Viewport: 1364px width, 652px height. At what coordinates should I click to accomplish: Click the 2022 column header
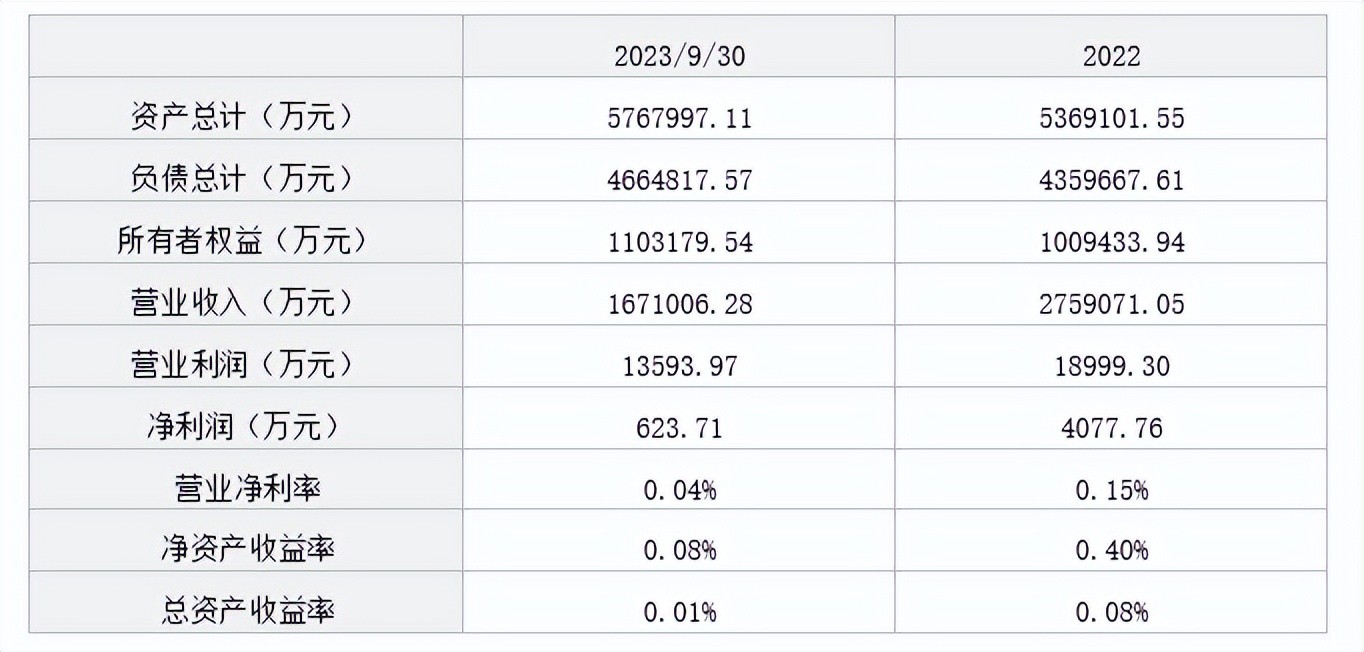click(x=1111, y=56)
